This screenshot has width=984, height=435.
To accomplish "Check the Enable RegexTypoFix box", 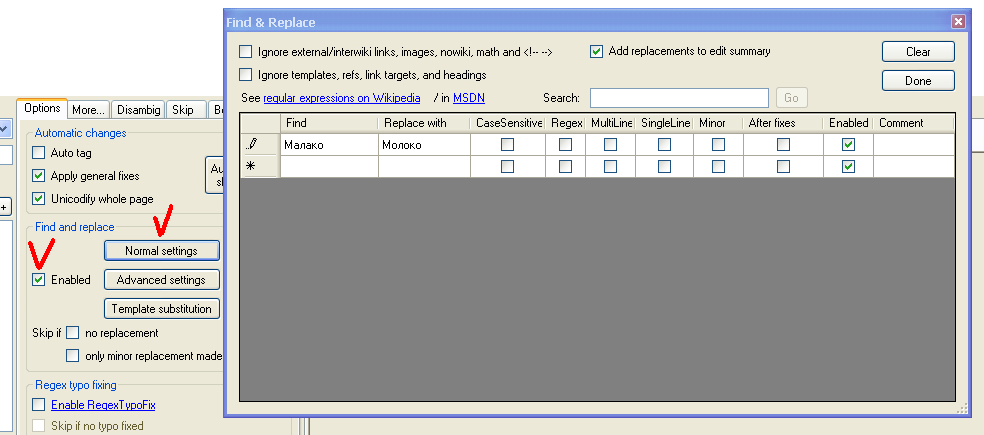I will click(39, 405).
